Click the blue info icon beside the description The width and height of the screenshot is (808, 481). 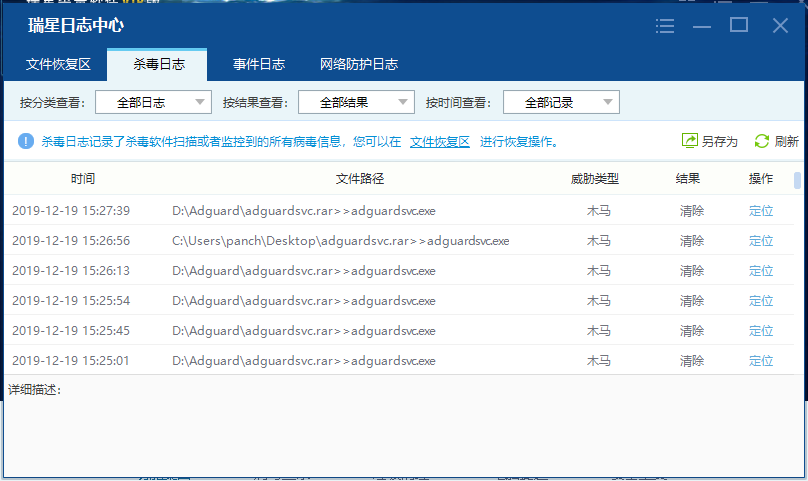click(26, 141)
